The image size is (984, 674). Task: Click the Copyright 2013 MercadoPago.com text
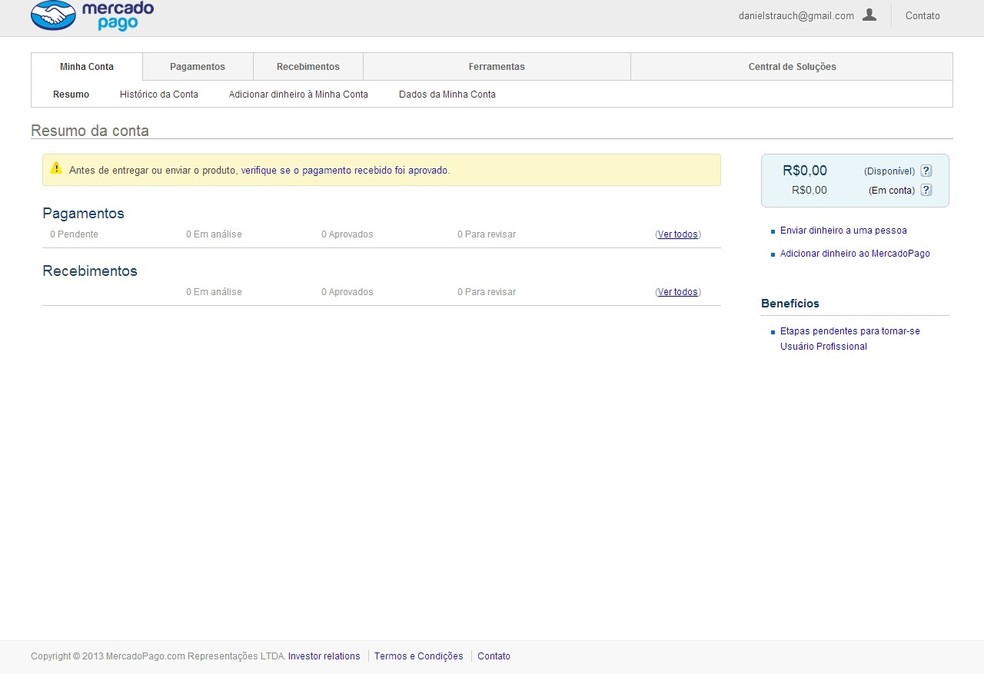click(158, 656)
